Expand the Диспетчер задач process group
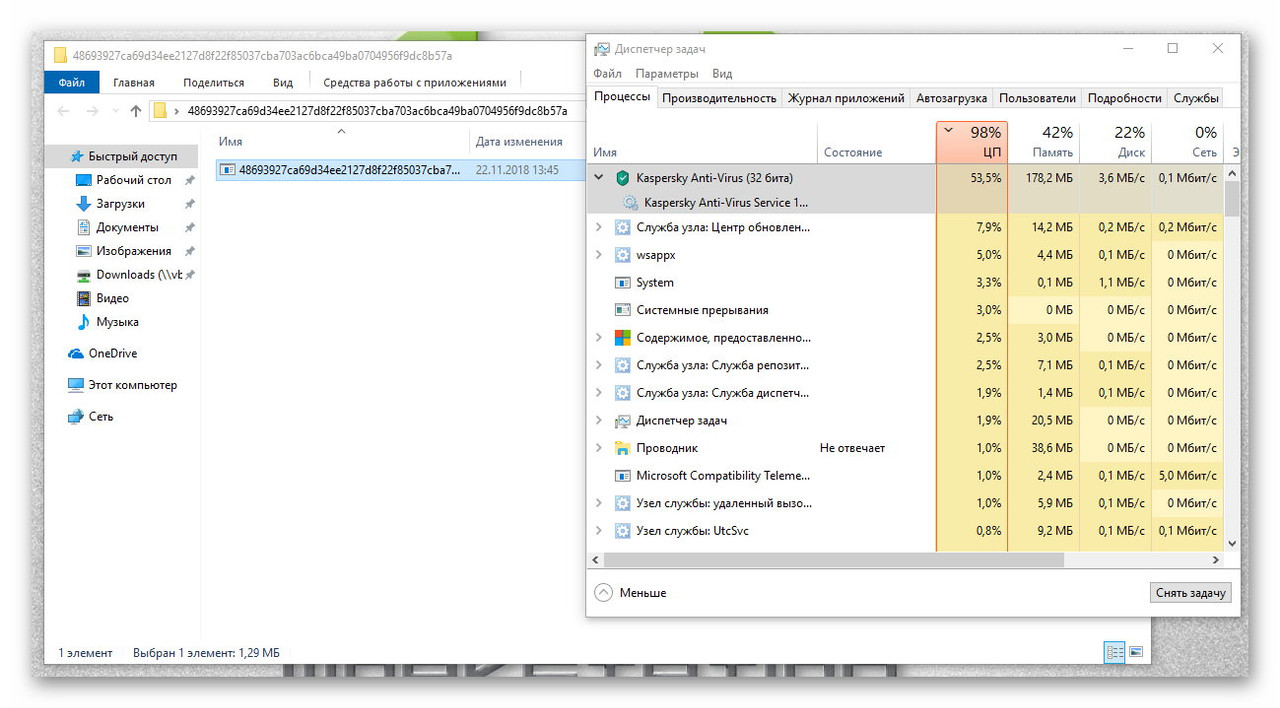The height and width of the screenshot is (708, 1280). click(599, 421)
